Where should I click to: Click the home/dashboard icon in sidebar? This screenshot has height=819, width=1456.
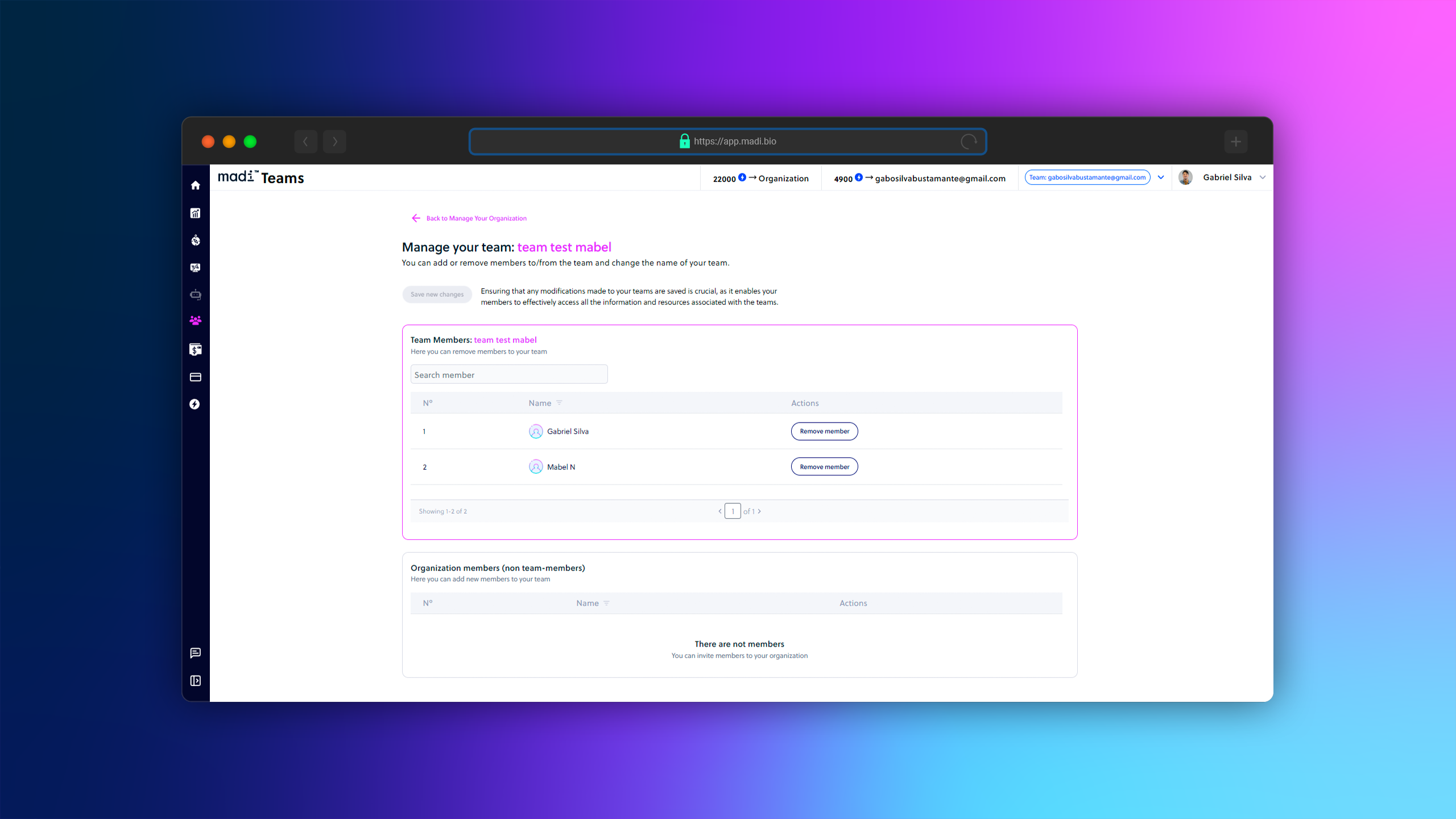[195, 185]
